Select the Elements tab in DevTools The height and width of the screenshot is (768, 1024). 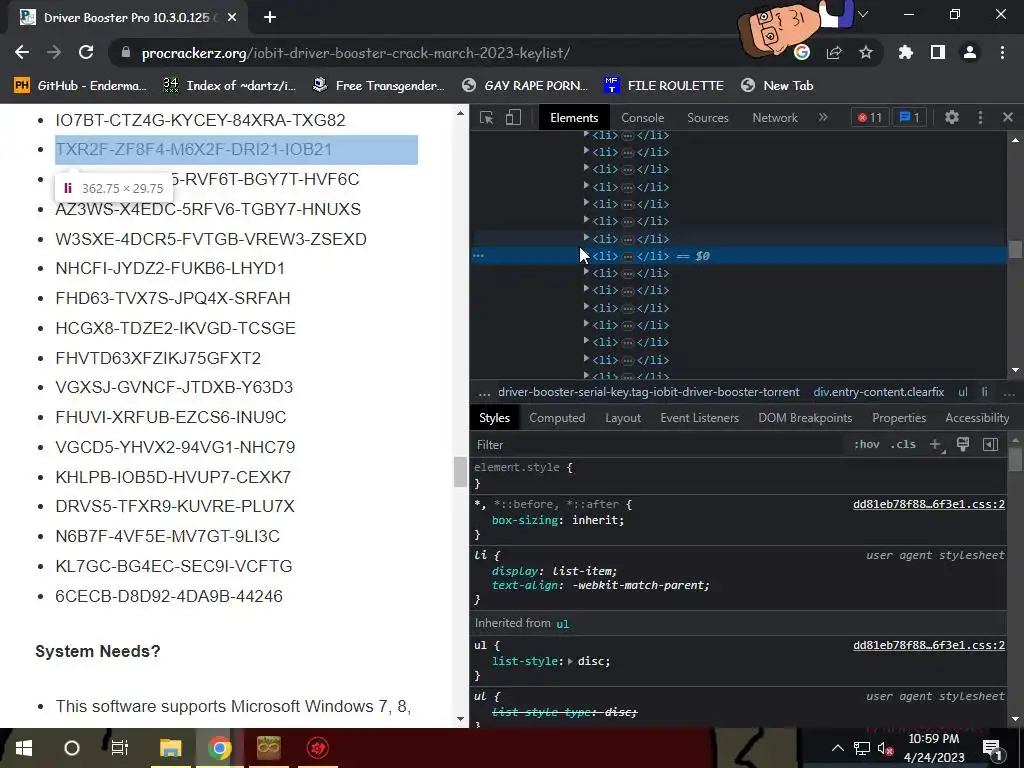pyautogui.click(x=574, y=118)
